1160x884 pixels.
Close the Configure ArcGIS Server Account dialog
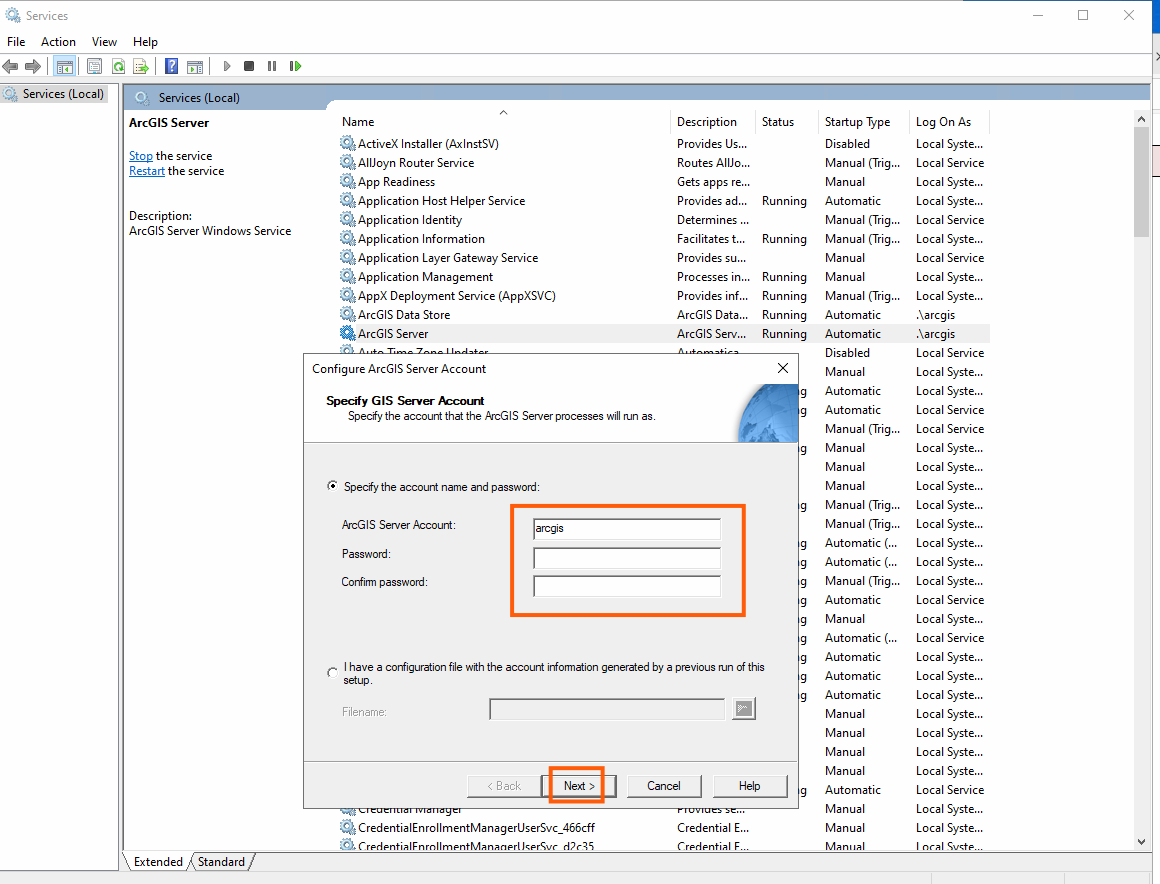click(x=783, y=368)
